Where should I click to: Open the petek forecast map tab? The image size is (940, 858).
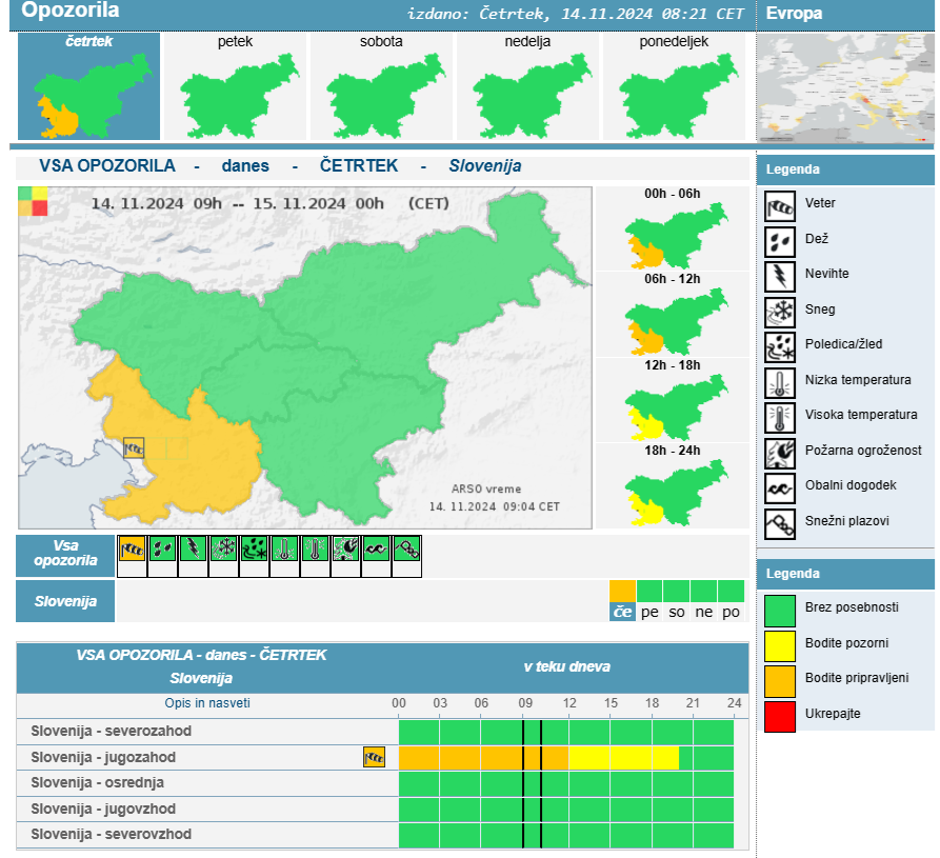(x=235, y=88)
